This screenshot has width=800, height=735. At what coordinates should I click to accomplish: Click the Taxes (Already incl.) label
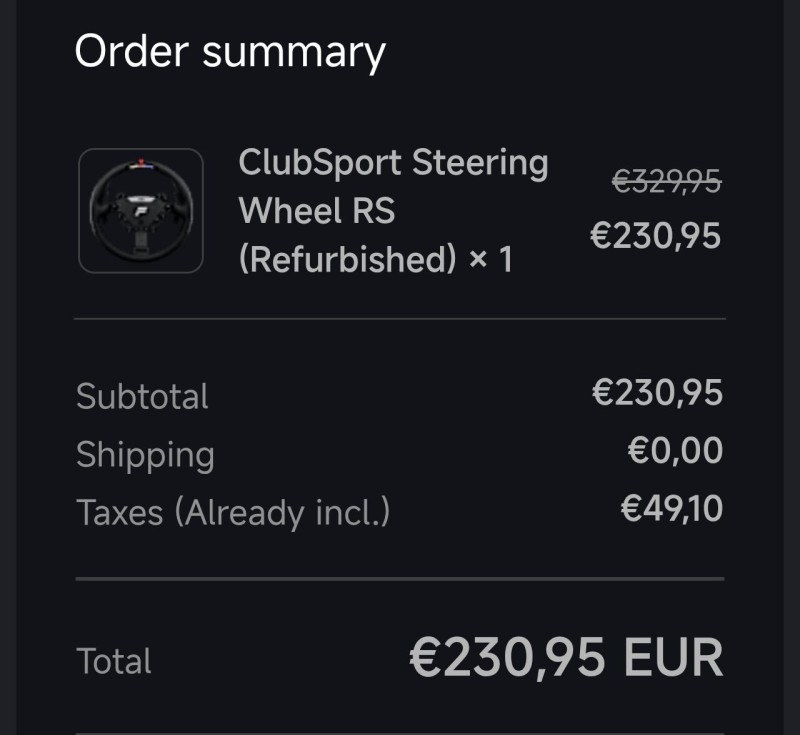point(233,512)
